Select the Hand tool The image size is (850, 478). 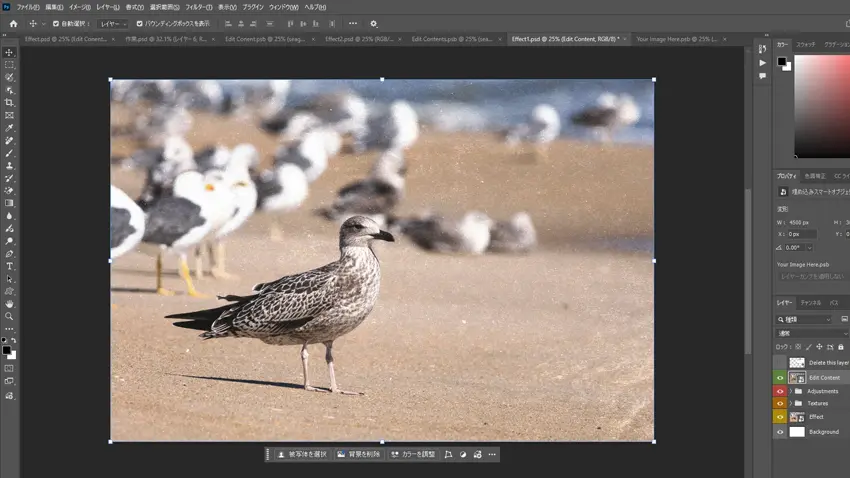10,304
